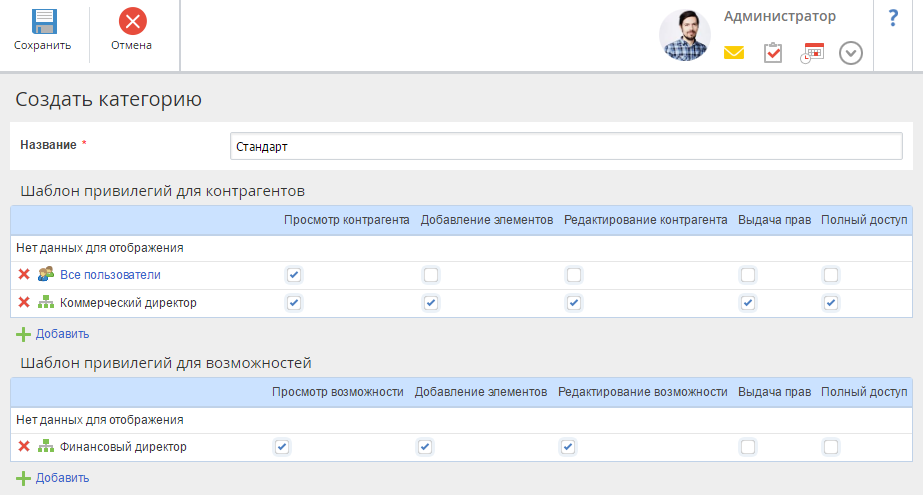Screen dimensions: 923x495
Task: Open the tasks clipboard icon
Action: click(x=772, y=53)
